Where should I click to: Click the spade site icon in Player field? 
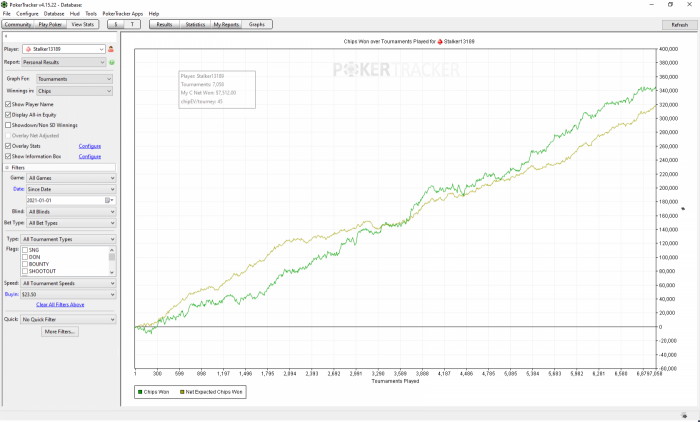29,49
